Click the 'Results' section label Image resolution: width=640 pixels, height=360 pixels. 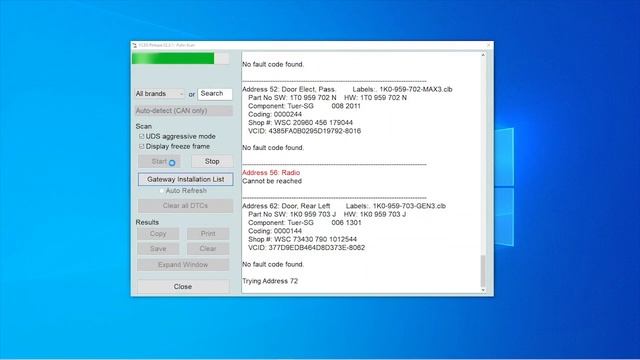(x=147, y=222)
